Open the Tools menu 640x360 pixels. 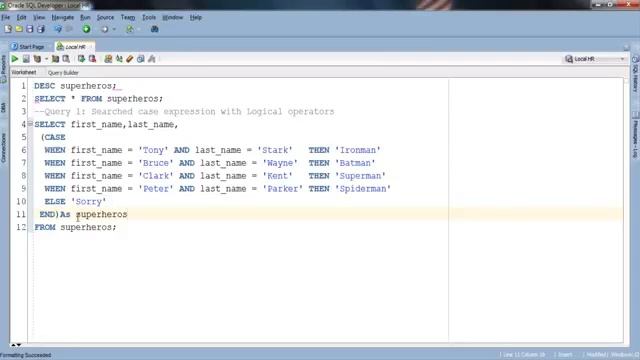point(149,18)
